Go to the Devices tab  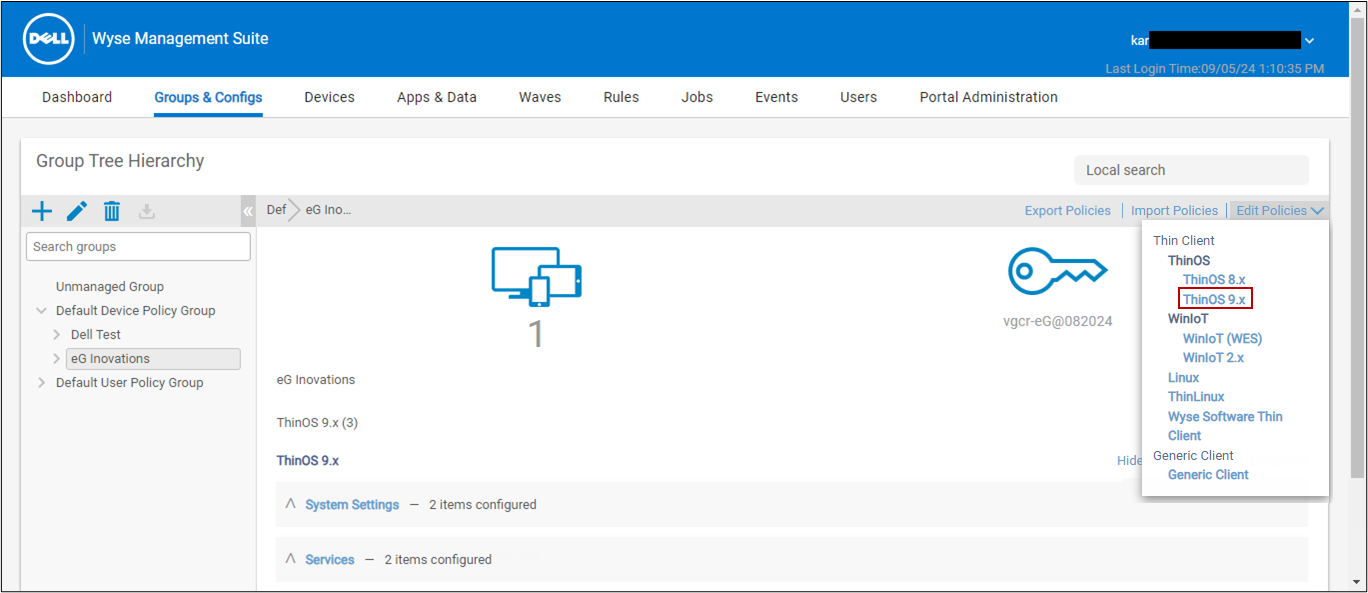pos(330,97)
